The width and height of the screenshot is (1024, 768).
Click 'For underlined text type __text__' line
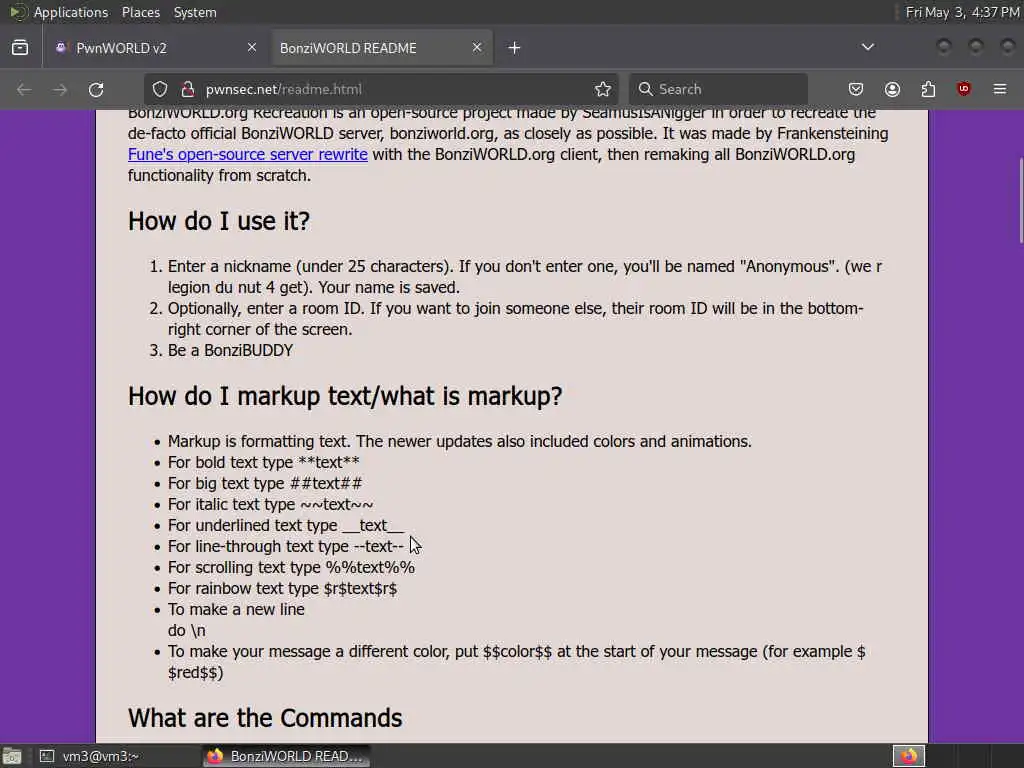(x=286, y=526)
